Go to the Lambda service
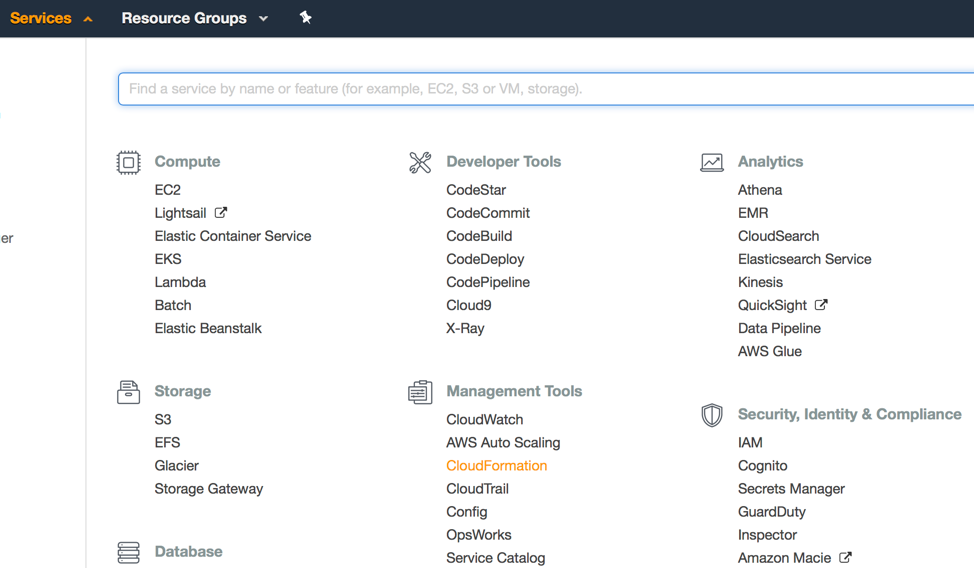Image resolution: width=974 pixels, height=568 pixels. click(180, 282)
